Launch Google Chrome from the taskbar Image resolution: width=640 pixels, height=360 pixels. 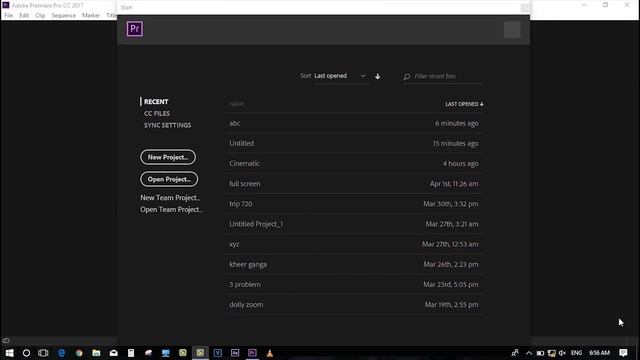[79, 353]
